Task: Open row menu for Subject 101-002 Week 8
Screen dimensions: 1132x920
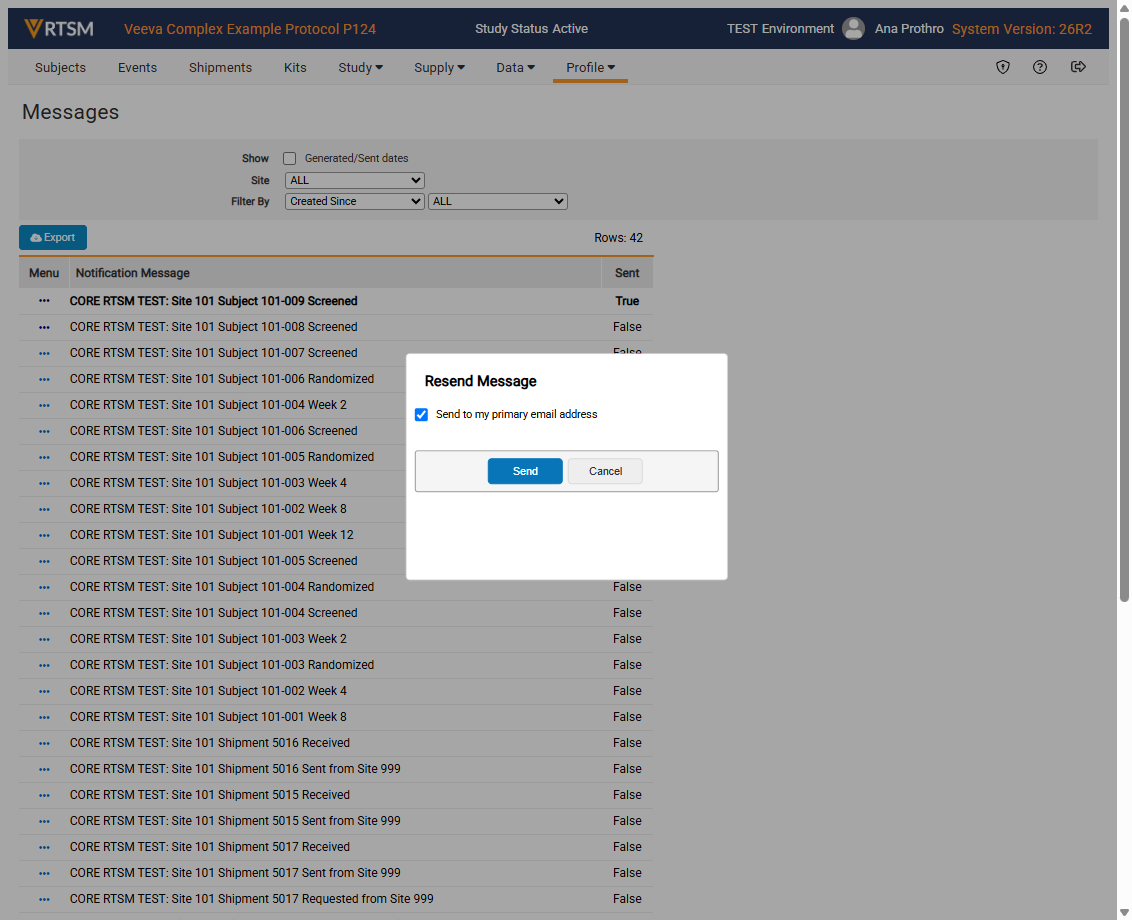Action: pos(44,509)
